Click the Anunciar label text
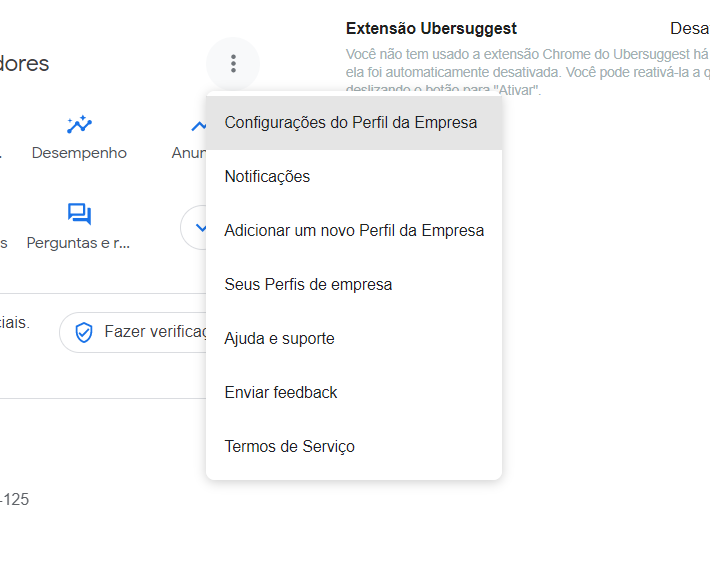 pyautogui.click(x=189, y=153)
